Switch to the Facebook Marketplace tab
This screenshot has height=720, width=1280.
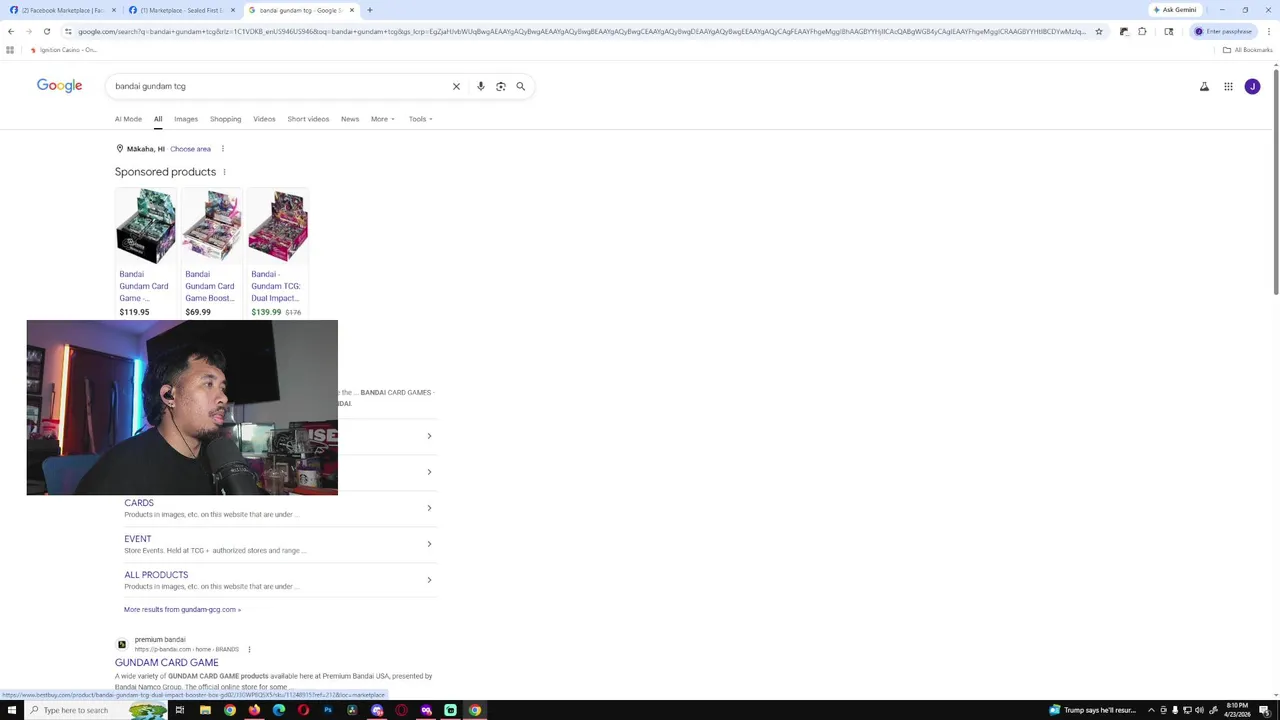point(63,10)
